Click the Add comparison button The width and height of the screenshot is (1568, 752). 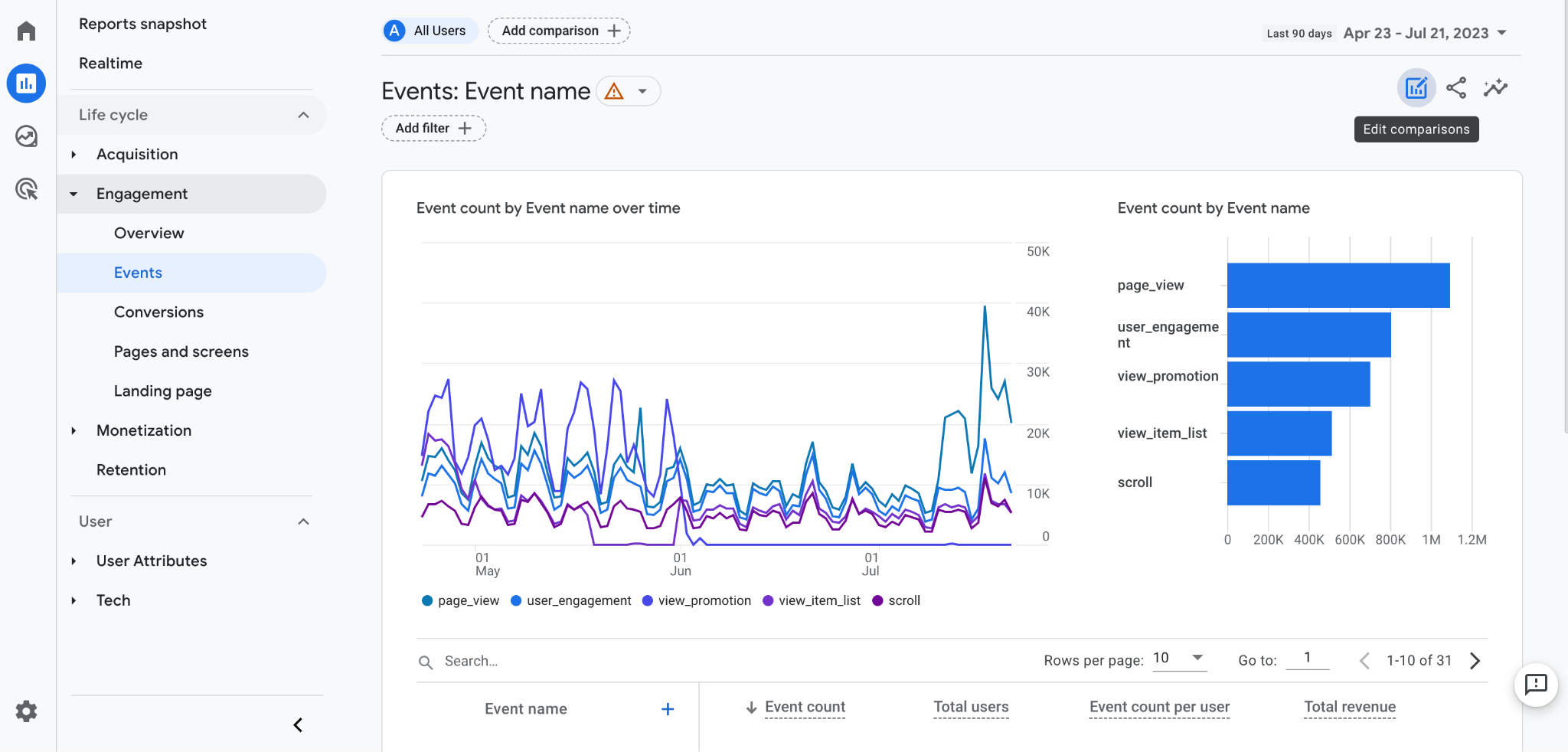(x=560, y=31)
